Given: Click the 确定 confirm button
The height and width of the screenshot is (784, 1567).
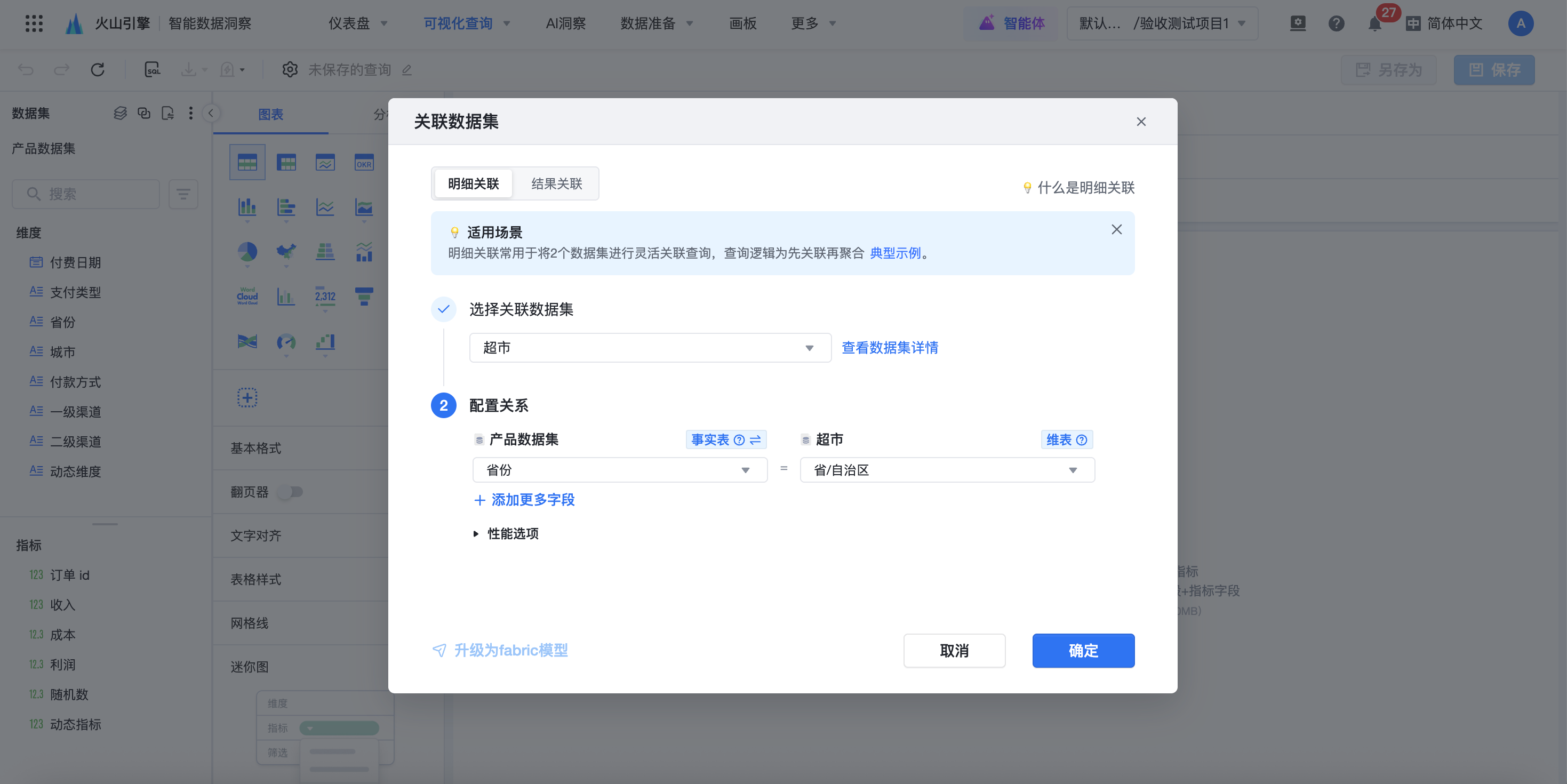Looking at the screenshot, I should (x=1083, y=650).
